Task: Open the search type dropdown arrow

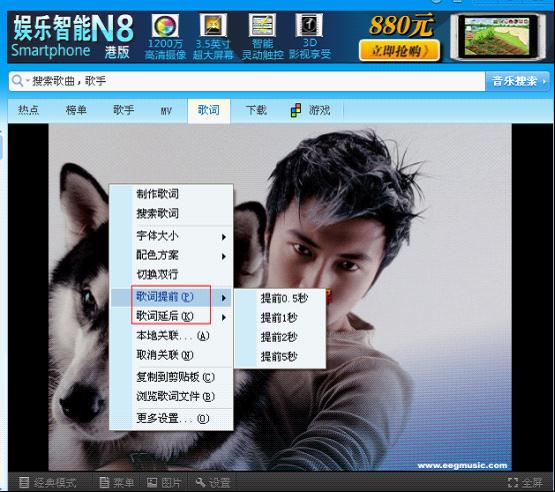Action: [x=27, y=81]
